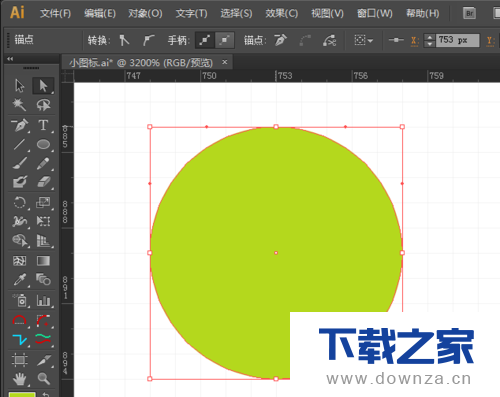
Task: Select the Warp tool
Action: pyautogui.click(x=20, y=221)
